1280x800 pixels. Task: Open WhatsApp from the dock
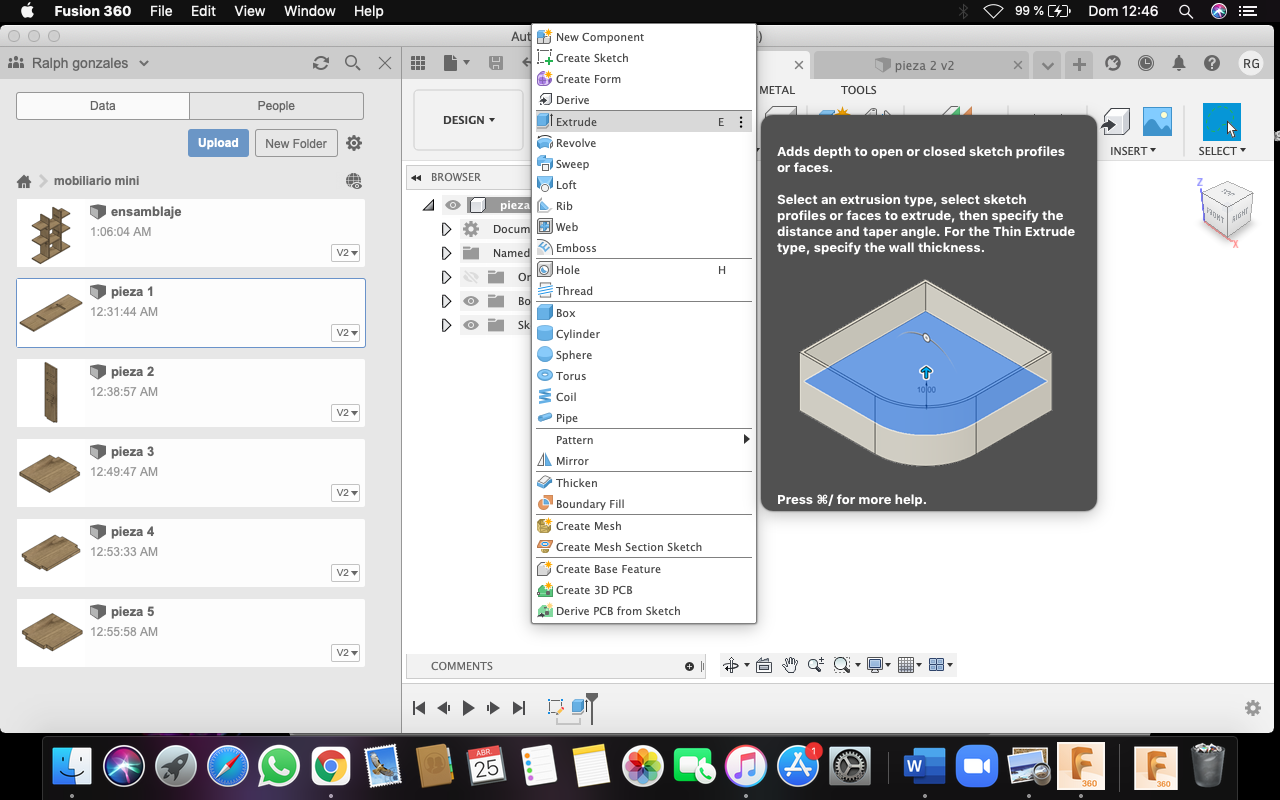click(x=278, y=767)
